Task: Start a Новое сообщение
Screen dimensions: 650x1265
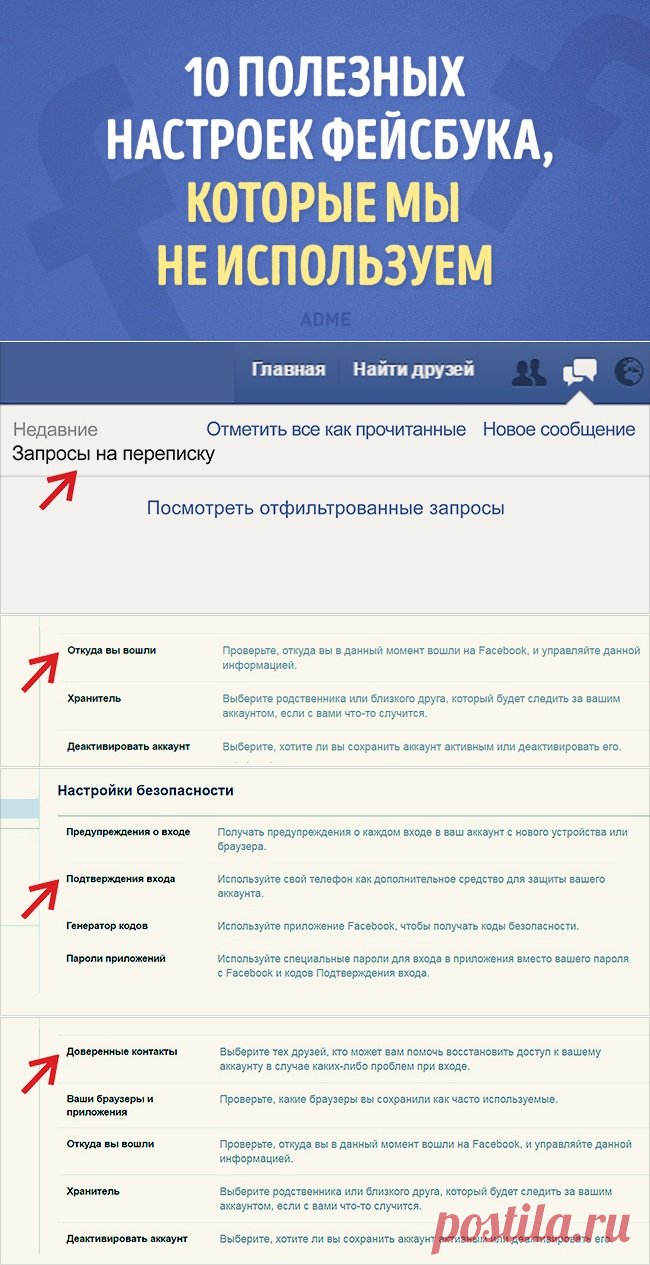Action: [559, 430]
